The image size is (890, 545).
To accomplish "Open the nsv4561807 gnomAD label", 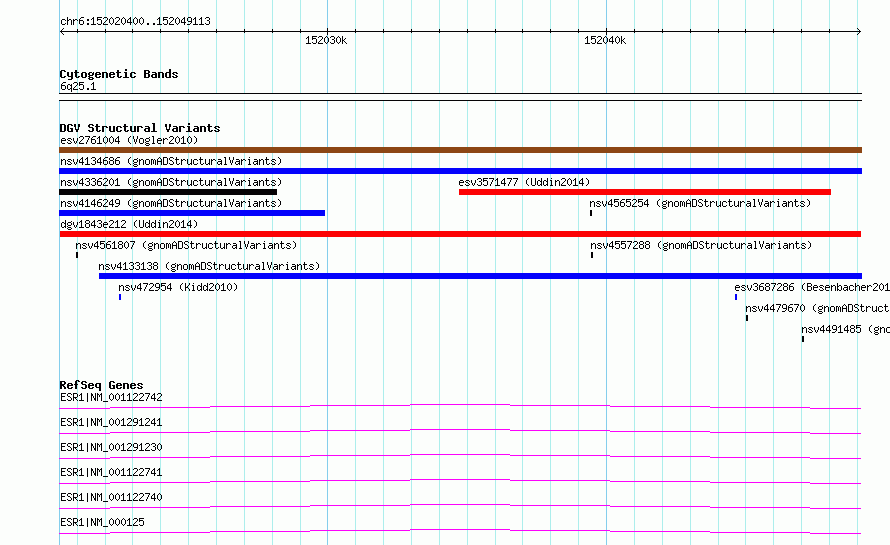I will [x=186, y=245].
